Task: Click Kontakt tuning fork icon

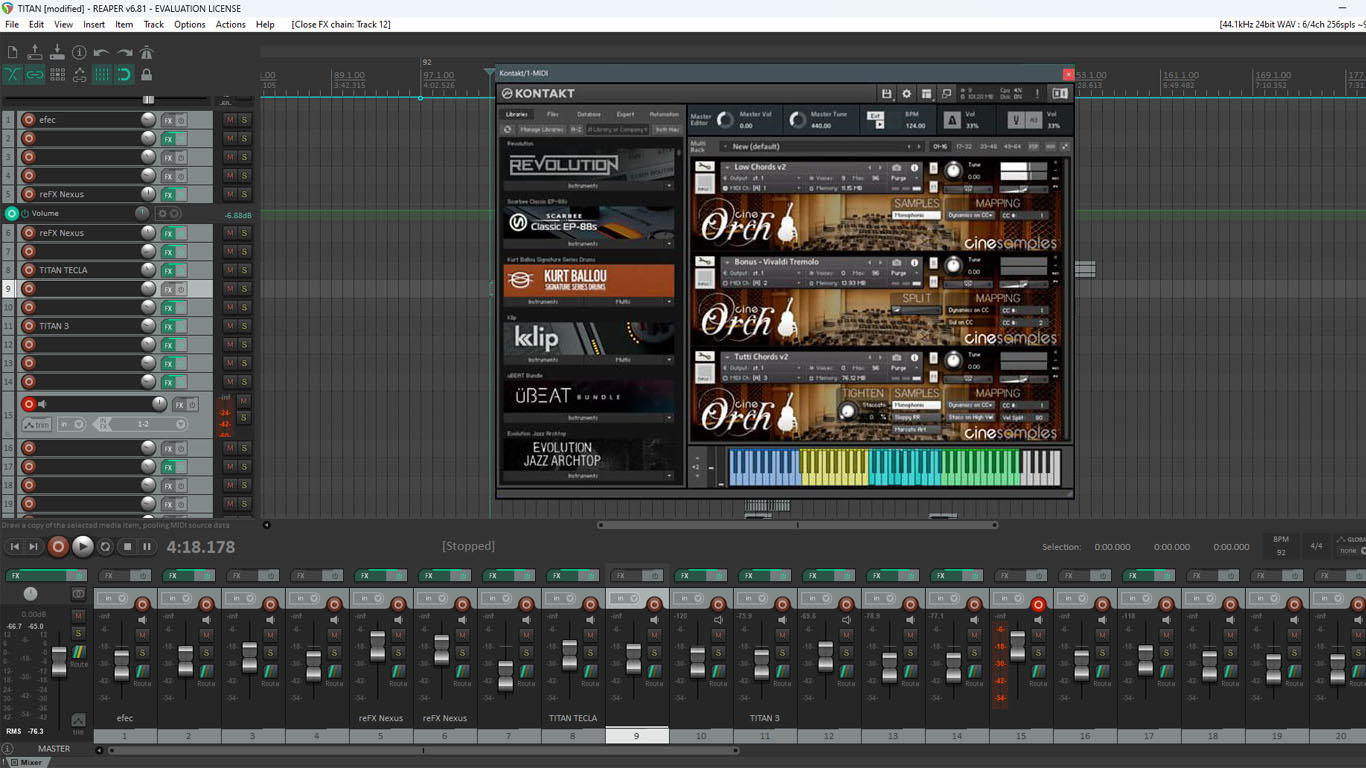Action: 1016,120
